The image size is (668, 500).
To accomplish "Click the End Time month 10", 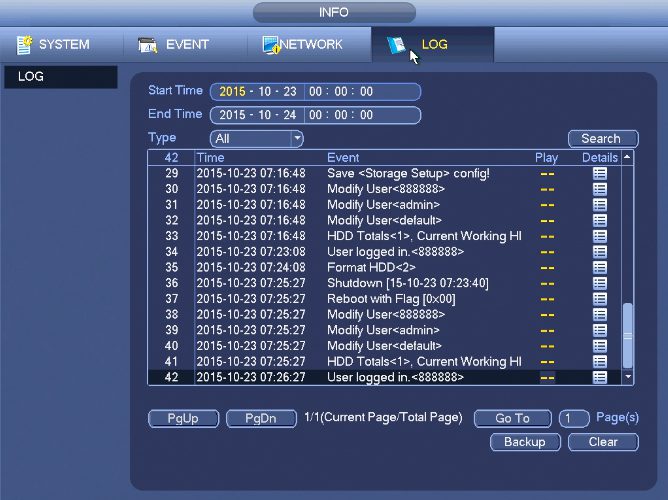I will click(x=265, y=115).
